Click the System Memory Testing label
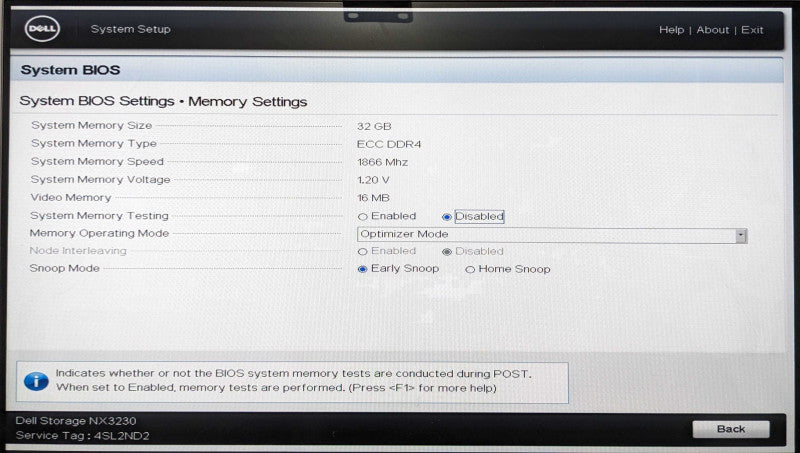The image size is (800, 453). tap(99, 216)
